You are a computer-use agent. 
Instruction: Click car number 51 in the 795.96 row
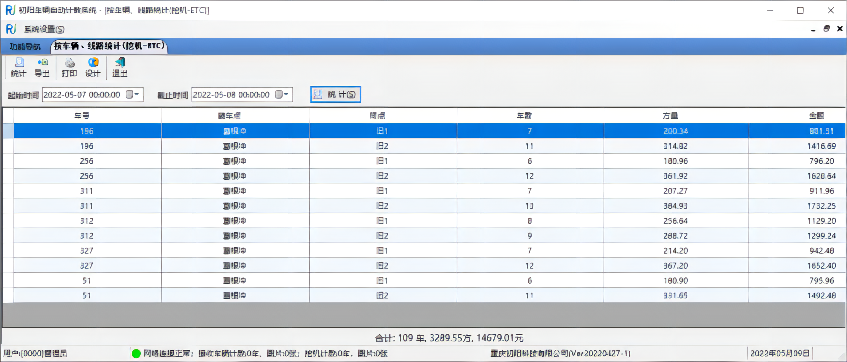87,281
